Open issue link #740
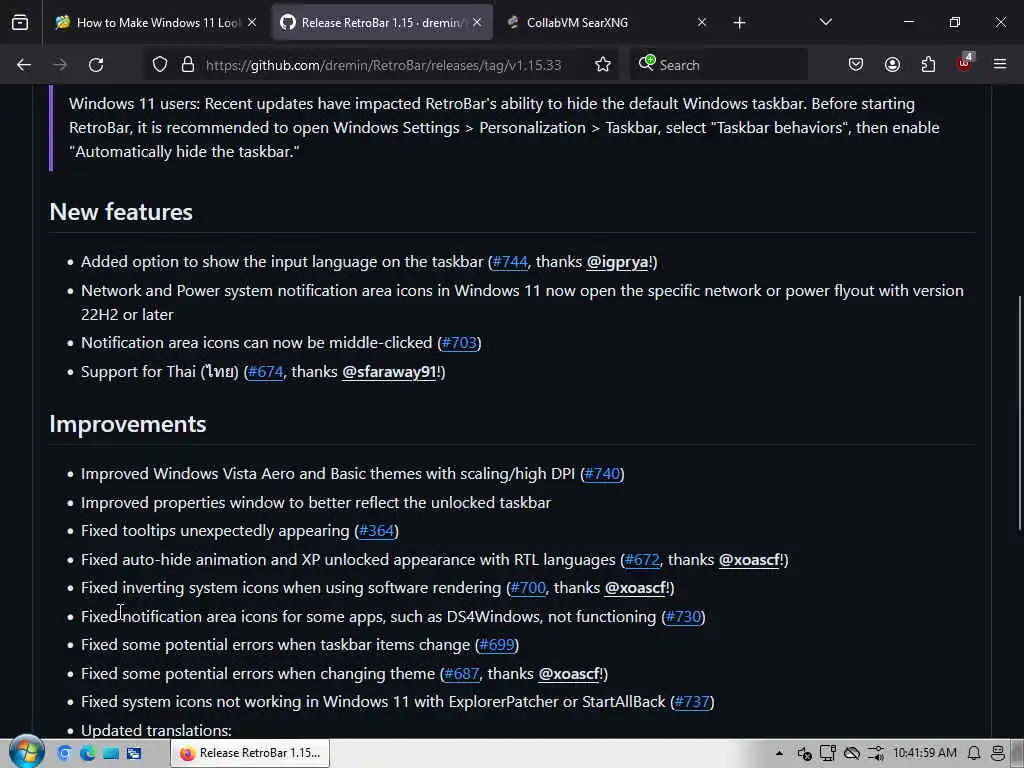The width and height of the screenshot is (1024, 768). point(602,473)
